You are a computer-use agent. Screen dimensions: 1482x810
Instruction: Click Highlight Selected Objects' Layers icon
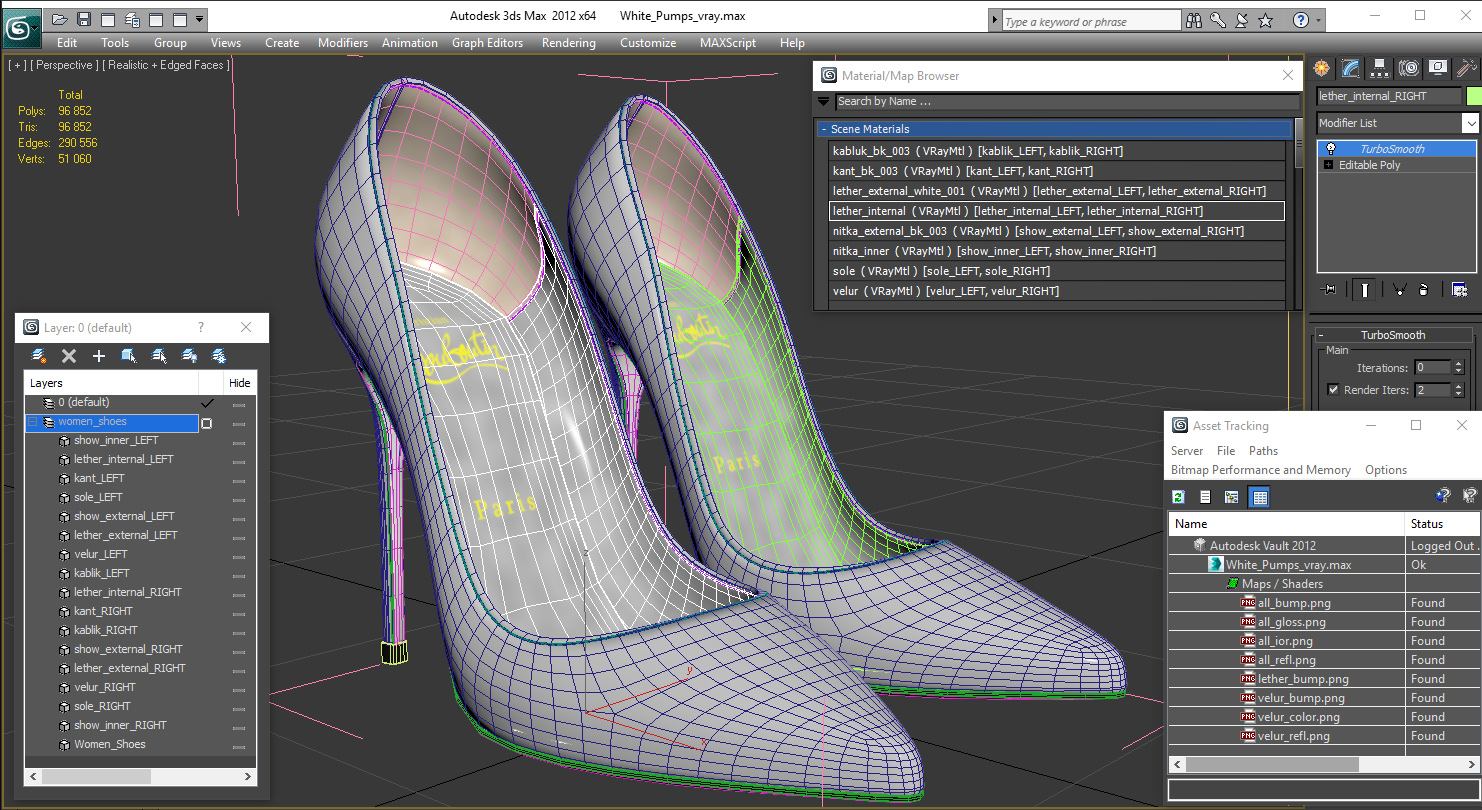click(x=159, y=356)
